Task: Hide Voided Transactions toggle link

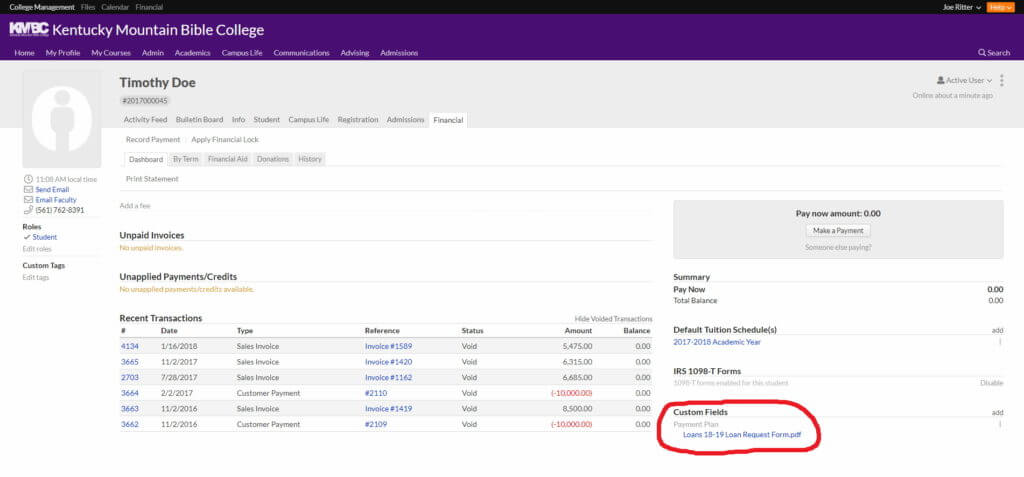Action: (613, 319)
